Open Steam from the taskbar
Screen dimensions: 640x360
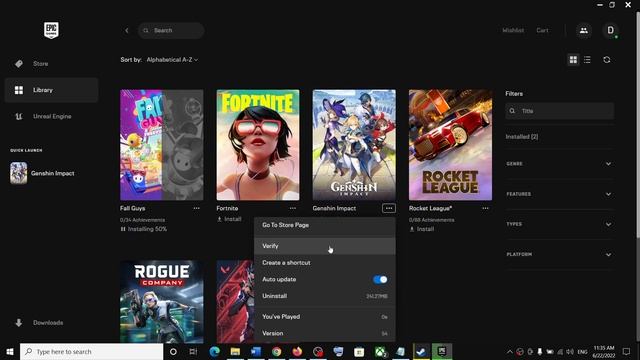pos(421,351)
